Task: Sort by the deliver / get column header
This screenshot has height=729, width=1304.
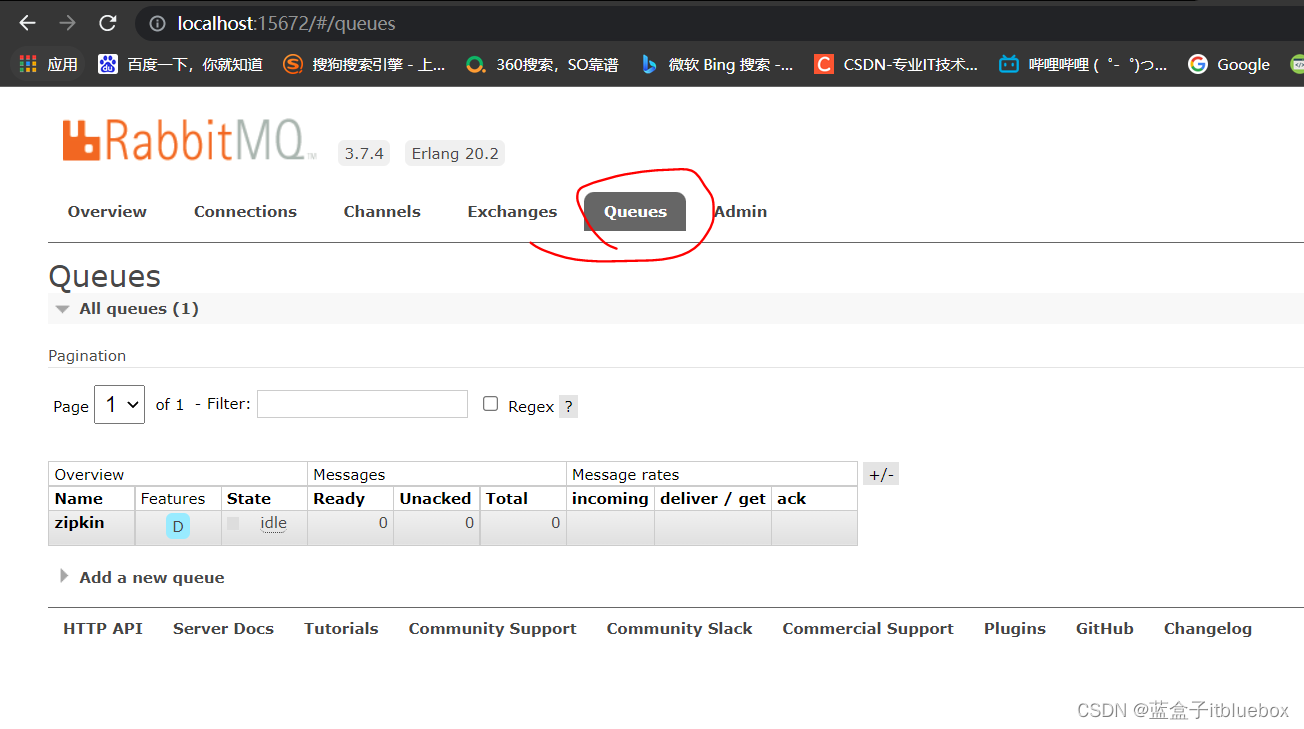Action: (713, 498)
